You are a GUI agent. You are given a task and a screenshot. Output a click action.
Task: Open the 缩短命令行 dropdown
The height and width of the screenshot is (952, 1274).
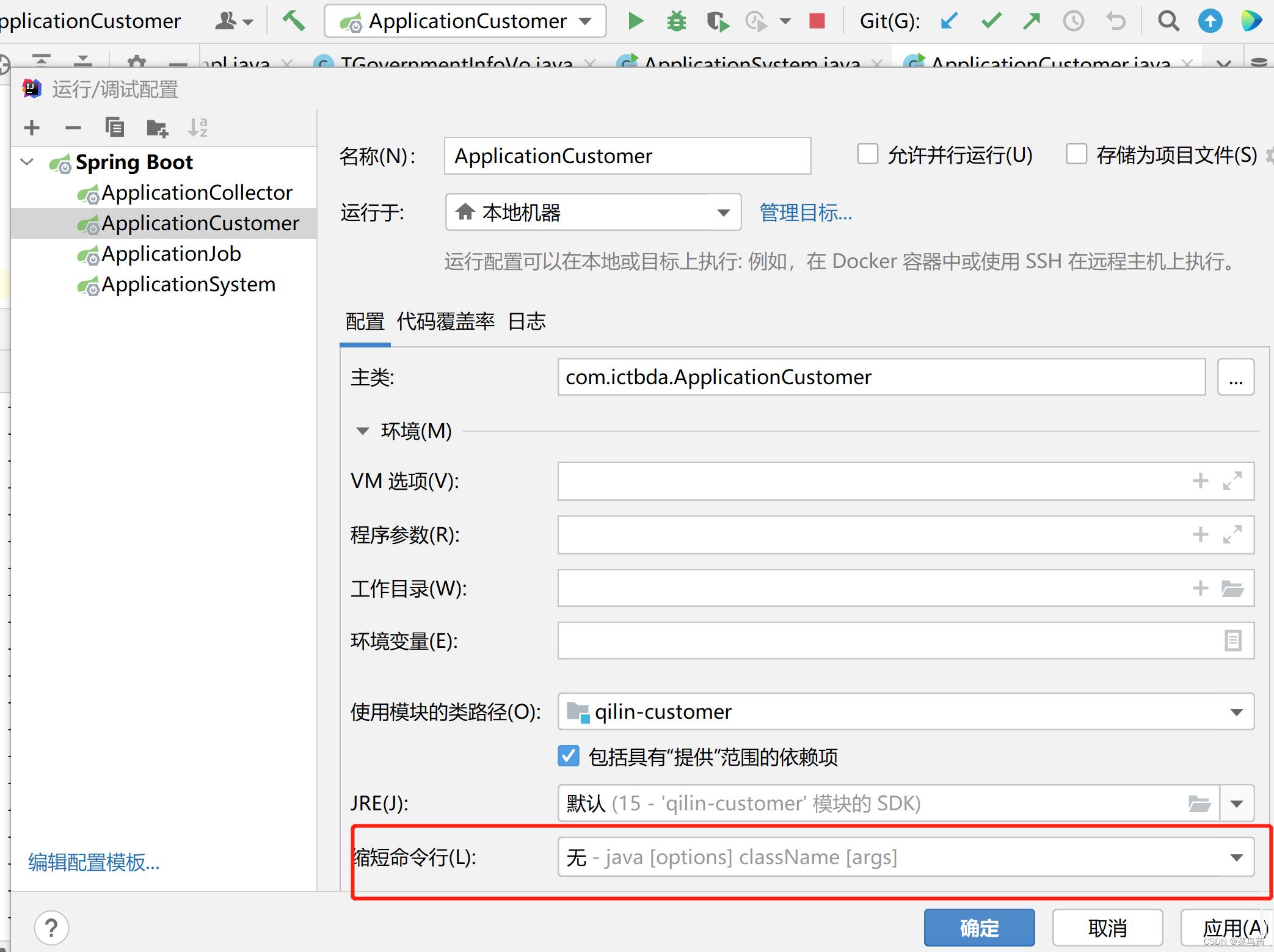(x=1236, y=857)
